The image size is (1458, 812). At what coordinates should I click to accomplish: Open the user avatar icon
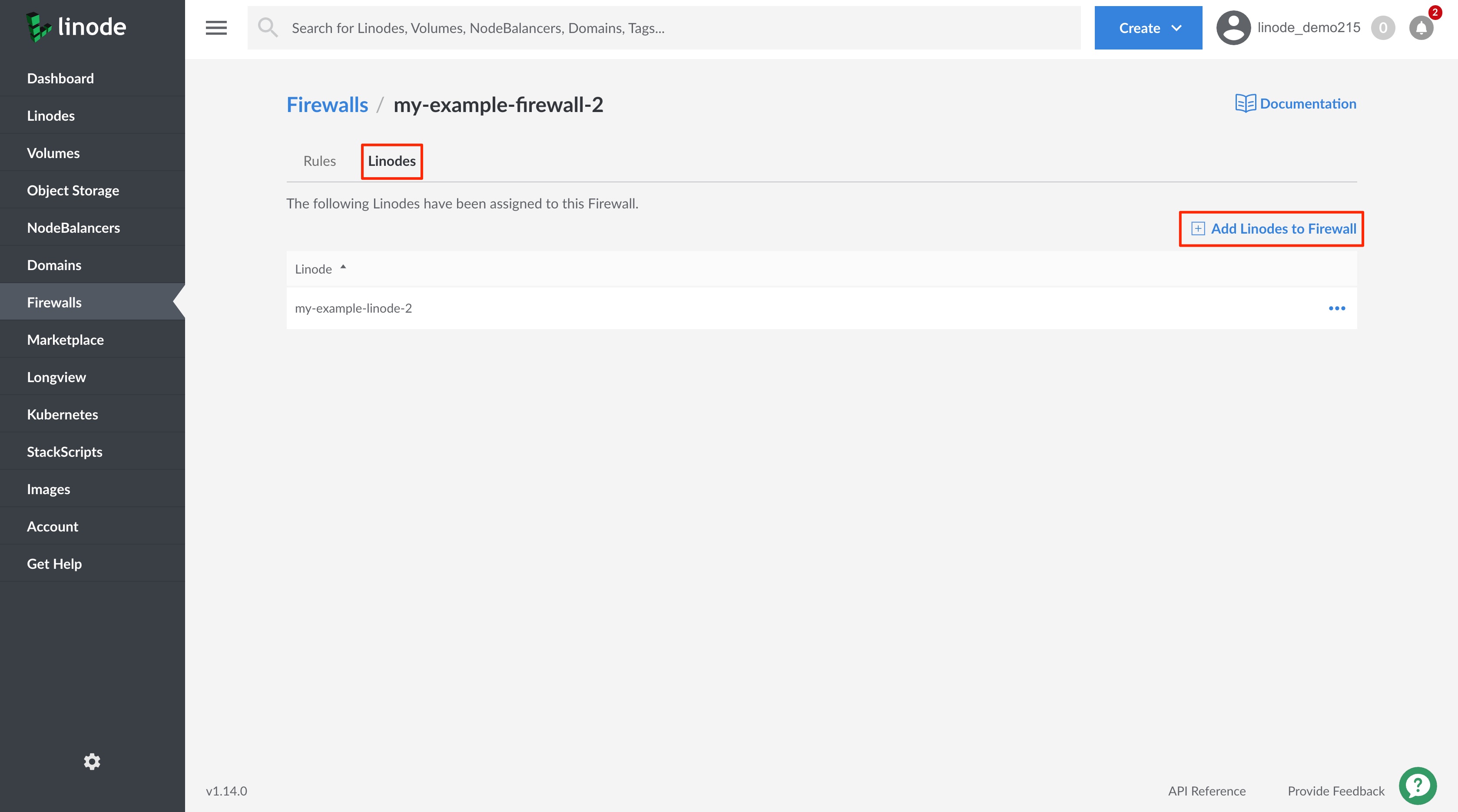(x=1233, y=28)
